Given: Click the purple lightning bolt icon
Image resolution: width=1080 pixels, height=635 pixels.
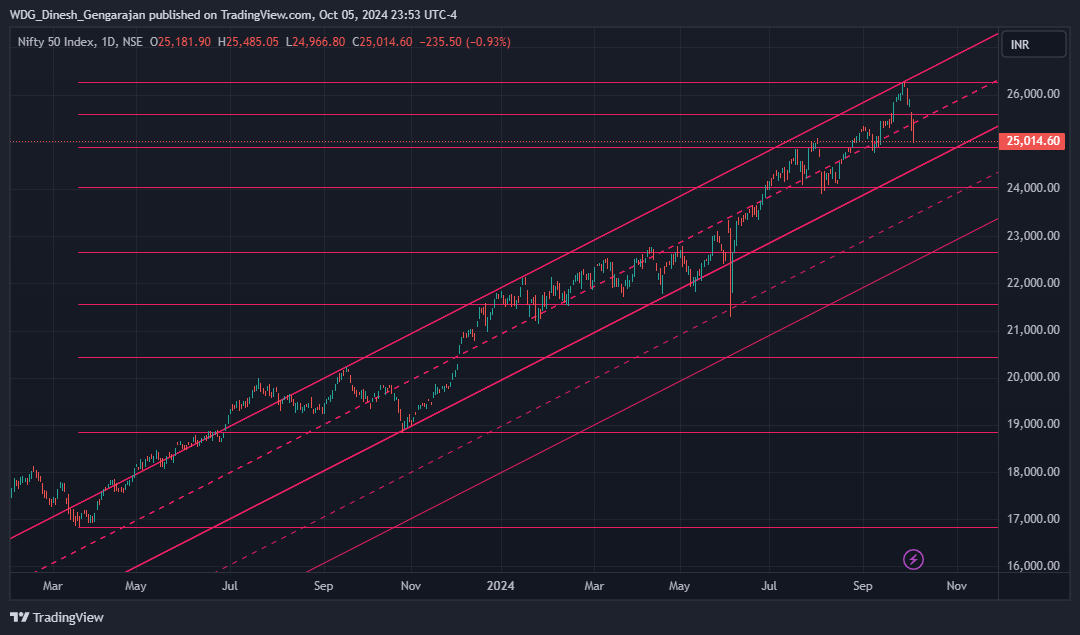Looking at the screenshot, I should (x=913, y=559).
